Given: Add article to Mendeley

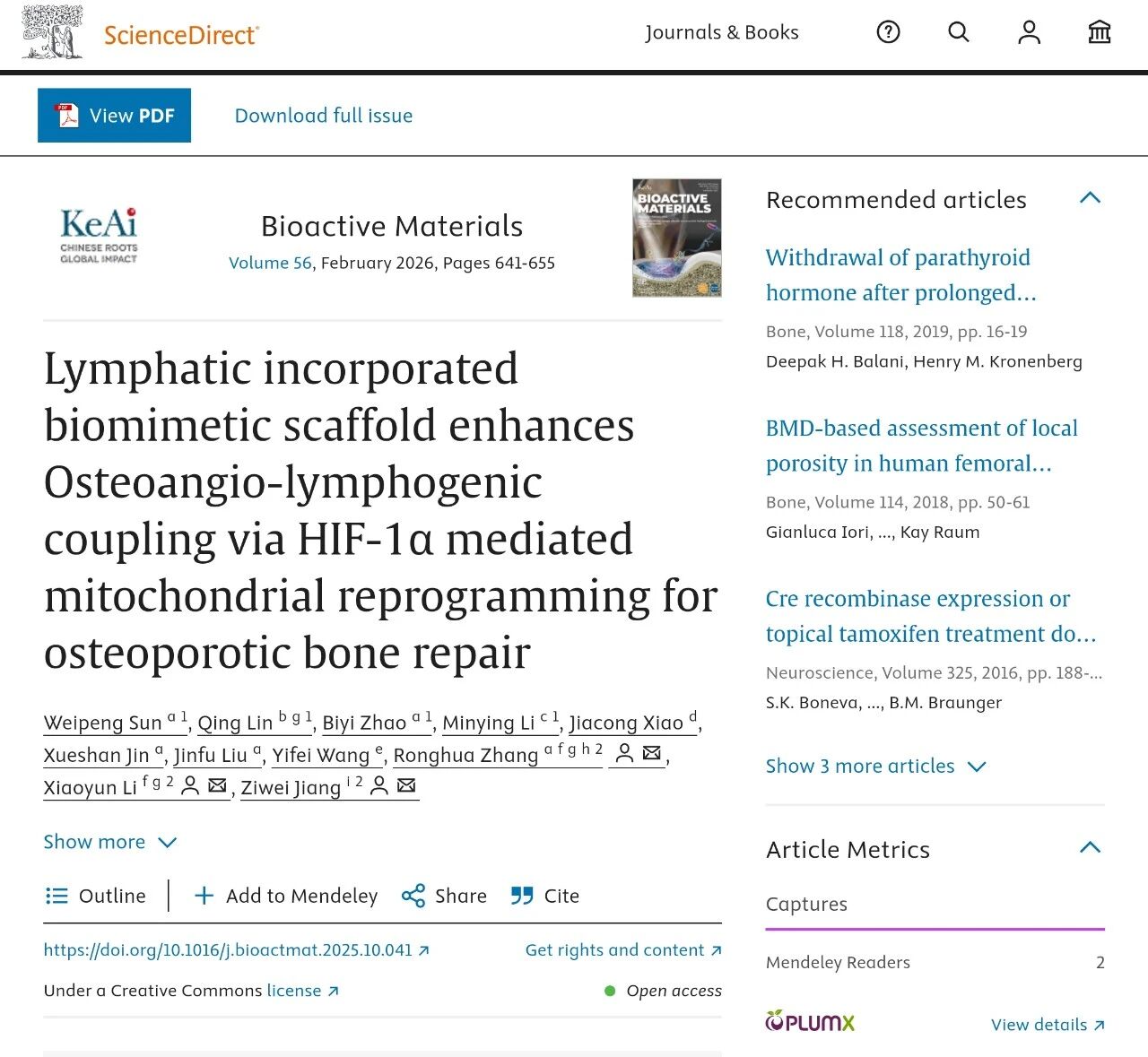Looking at the screenshot, I should pyautogui.click(x=286, y=896).
